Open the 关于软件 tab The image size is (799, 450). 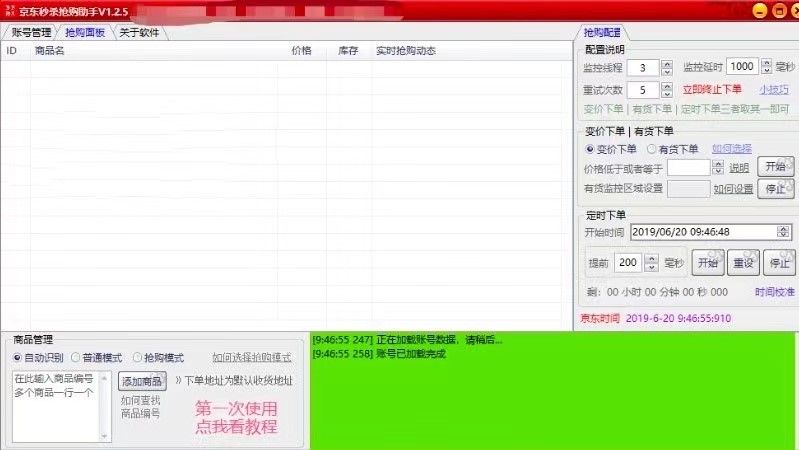pos(139,33)
